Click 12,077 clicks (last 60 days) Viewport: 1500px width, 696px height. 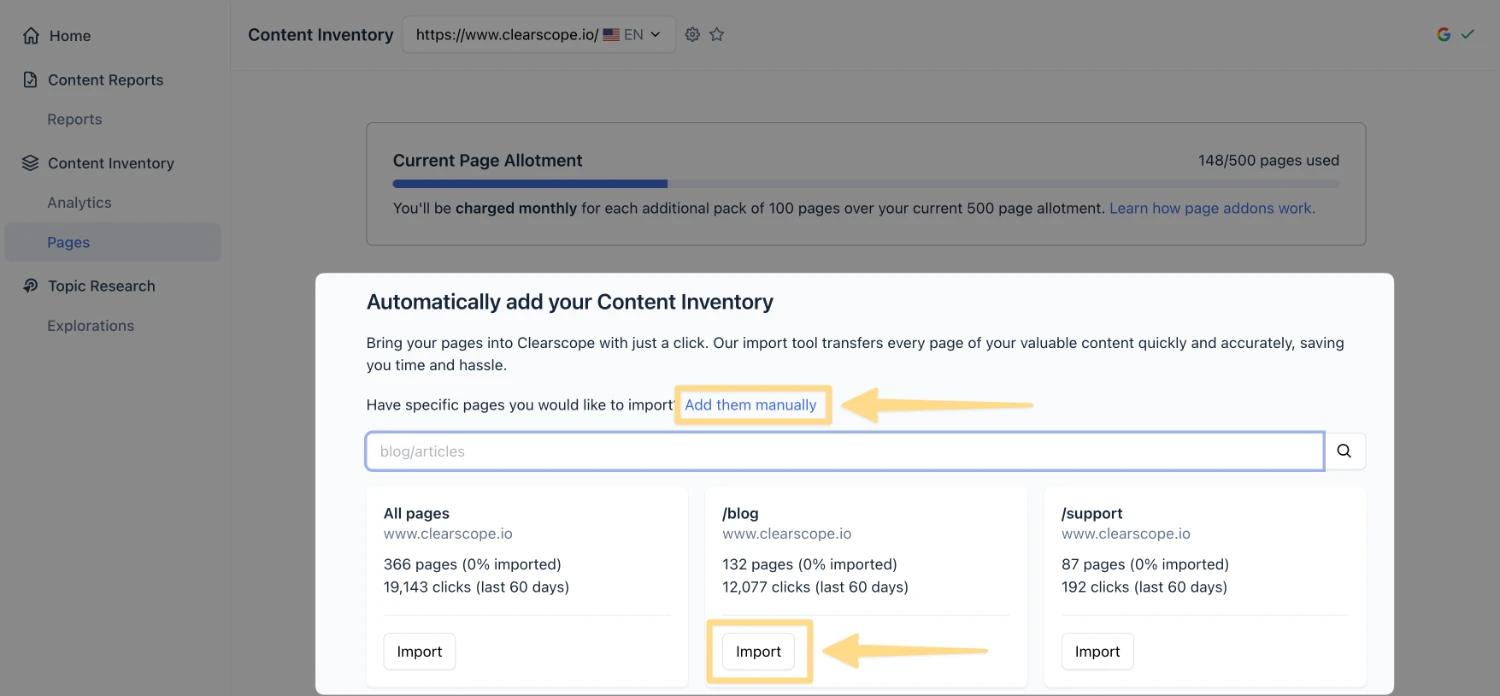point(815,588)
